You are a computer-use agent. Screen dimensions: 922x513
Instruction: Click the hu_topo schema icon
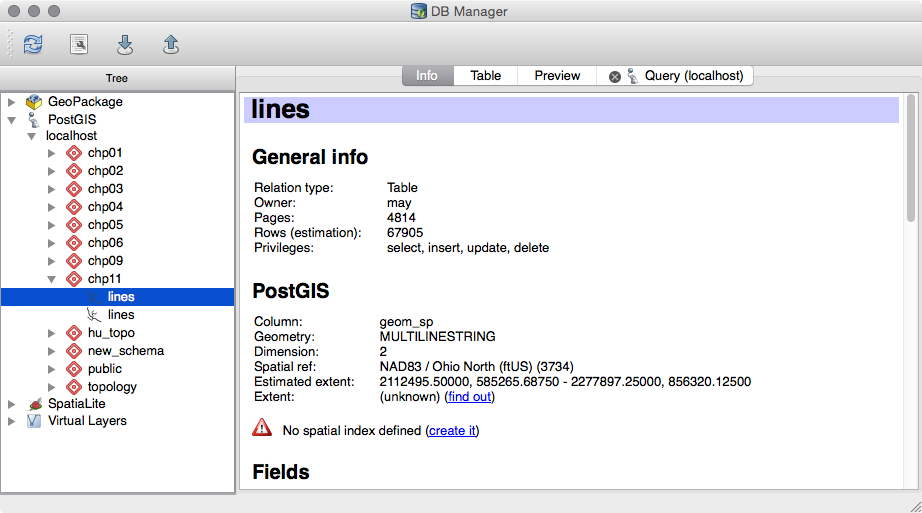click(74, 333)
